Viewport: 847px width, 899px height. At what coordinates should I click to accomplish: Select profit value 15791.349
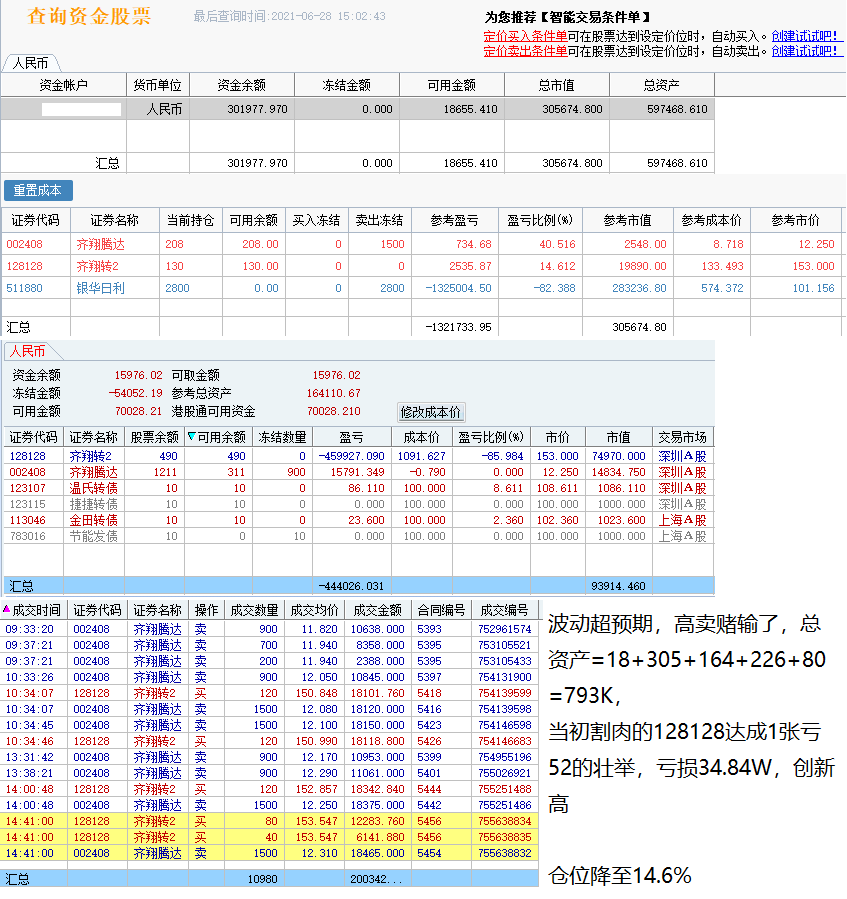pos(357,472)
